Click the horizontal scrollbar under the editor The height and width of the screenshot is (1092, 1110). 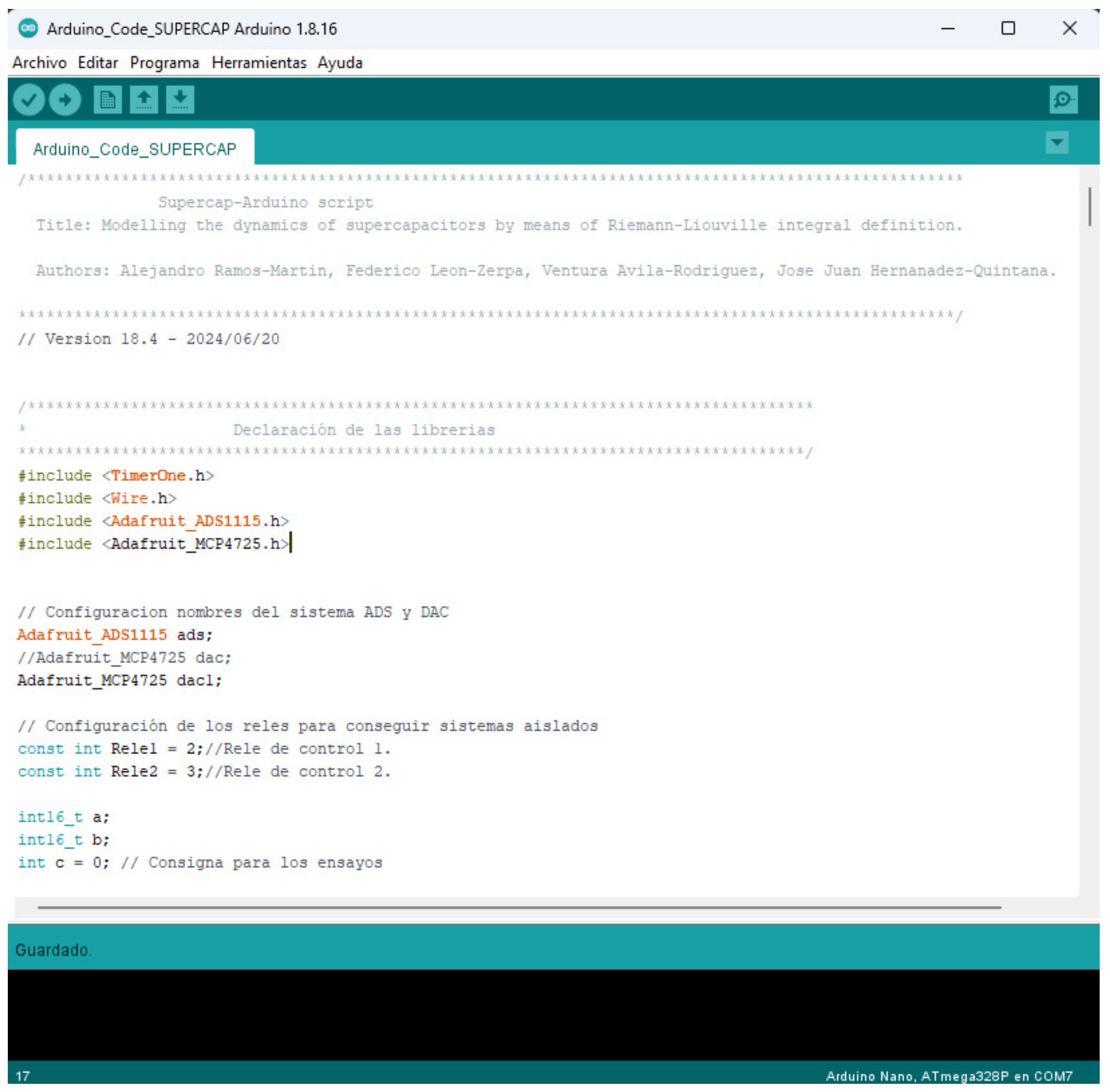click(519, 907)
